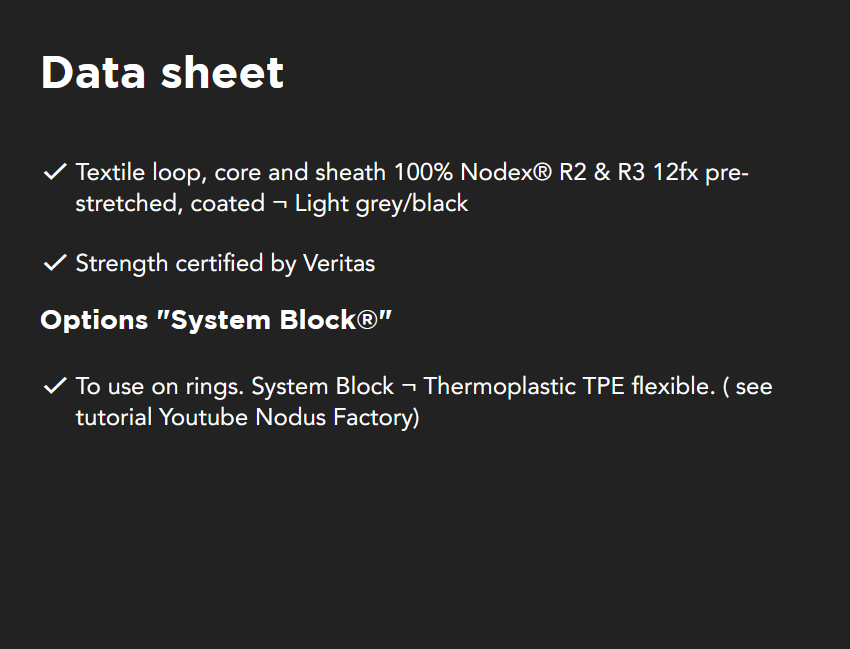
Task: Click the checkmark next to Strength certified
Action: pos(54,264)
